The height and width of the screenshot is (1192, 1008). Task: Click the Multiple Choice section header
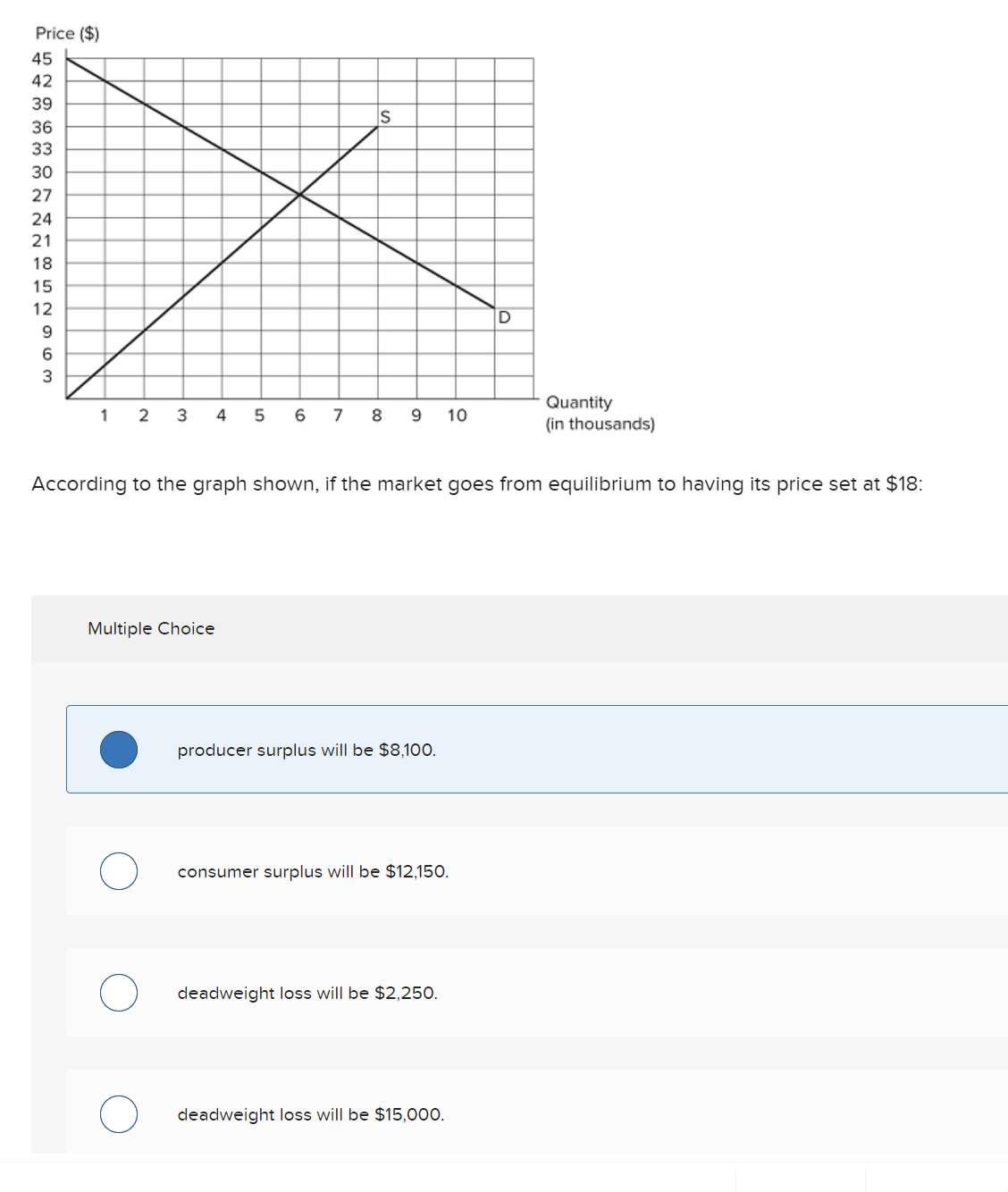pos(151,628)
